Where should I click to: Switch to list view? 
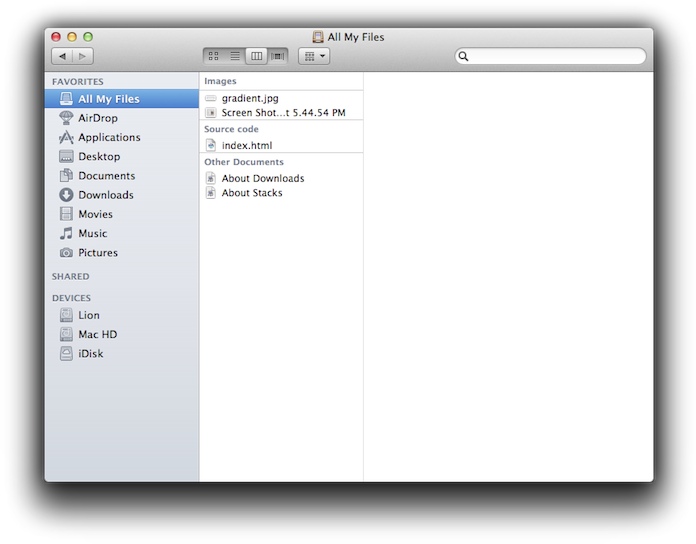235,56
